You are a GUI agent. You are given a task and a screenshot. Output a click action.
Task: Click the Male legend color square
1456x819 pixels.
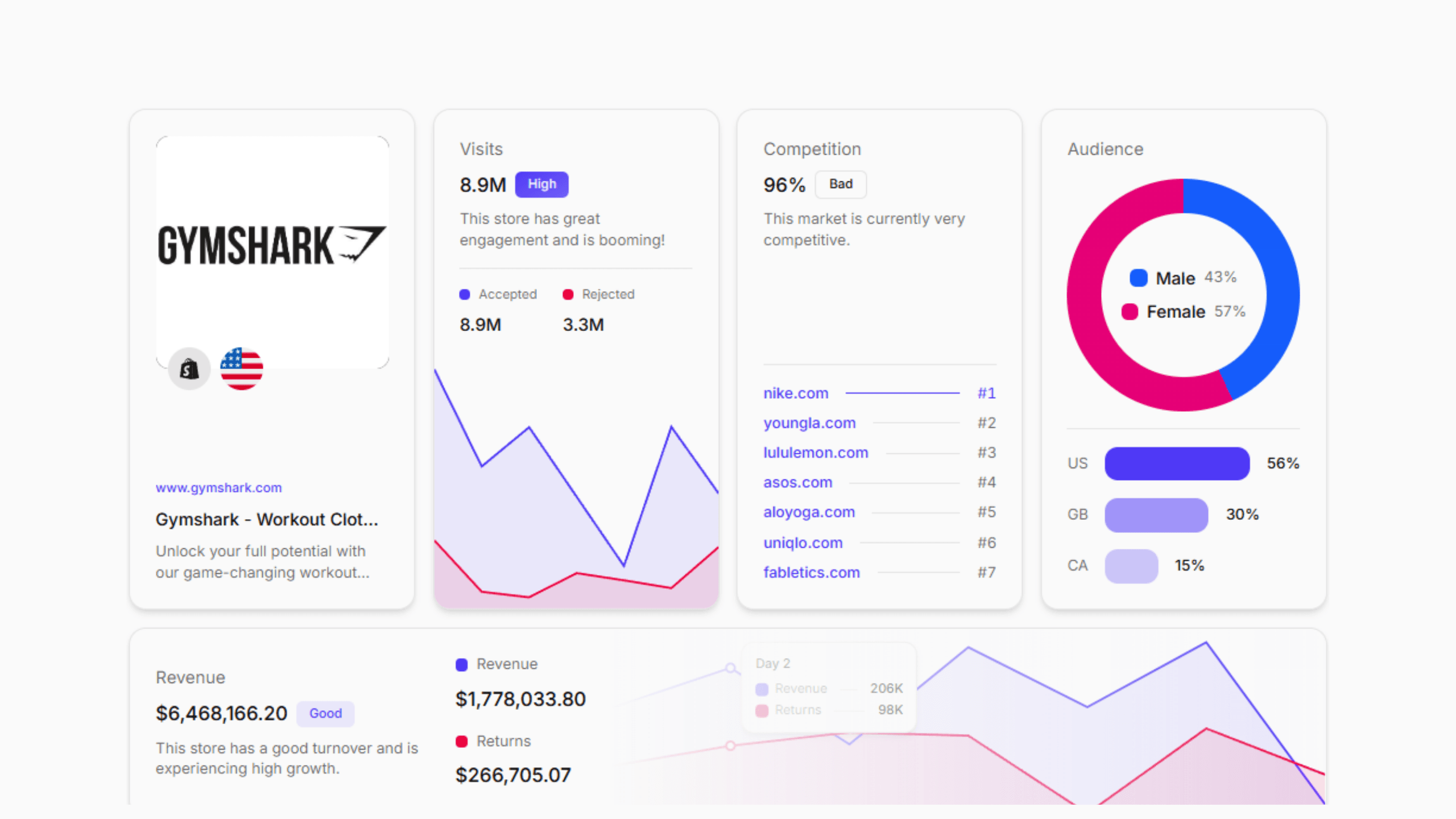1139,278
